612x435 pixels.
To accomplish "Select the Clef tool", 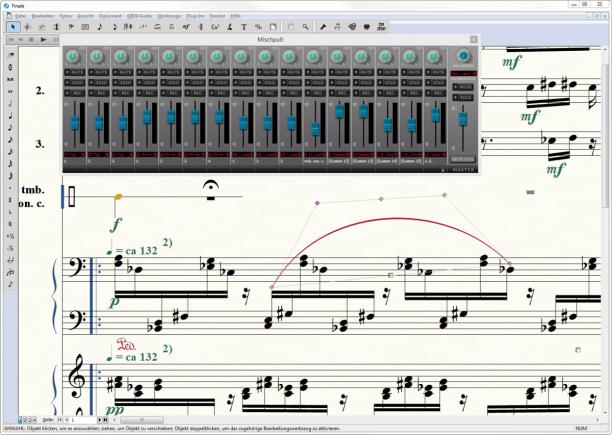I will click(x=71, y=27).
